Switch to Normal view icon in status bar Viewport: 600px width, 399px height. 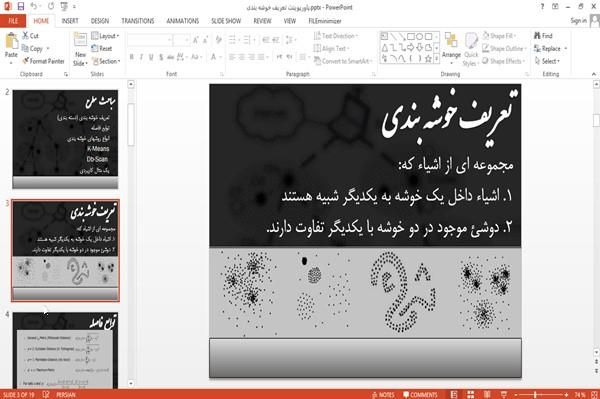(454, 394)
